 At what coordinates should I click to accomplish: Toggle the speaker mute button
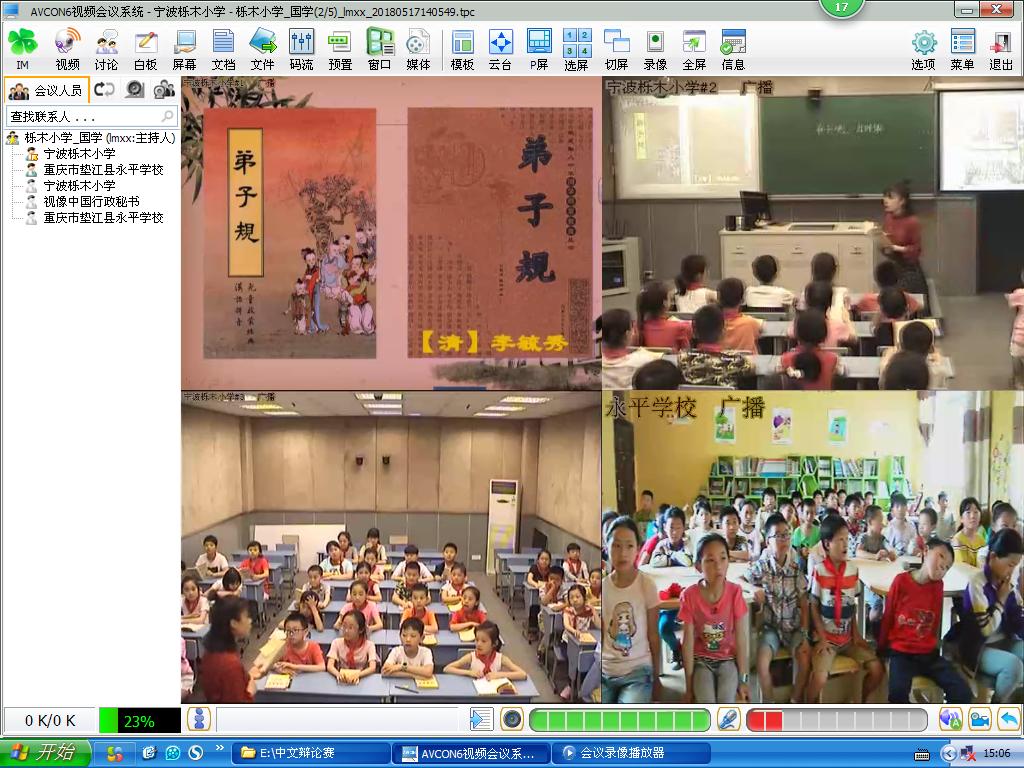[x=512, y=719]
